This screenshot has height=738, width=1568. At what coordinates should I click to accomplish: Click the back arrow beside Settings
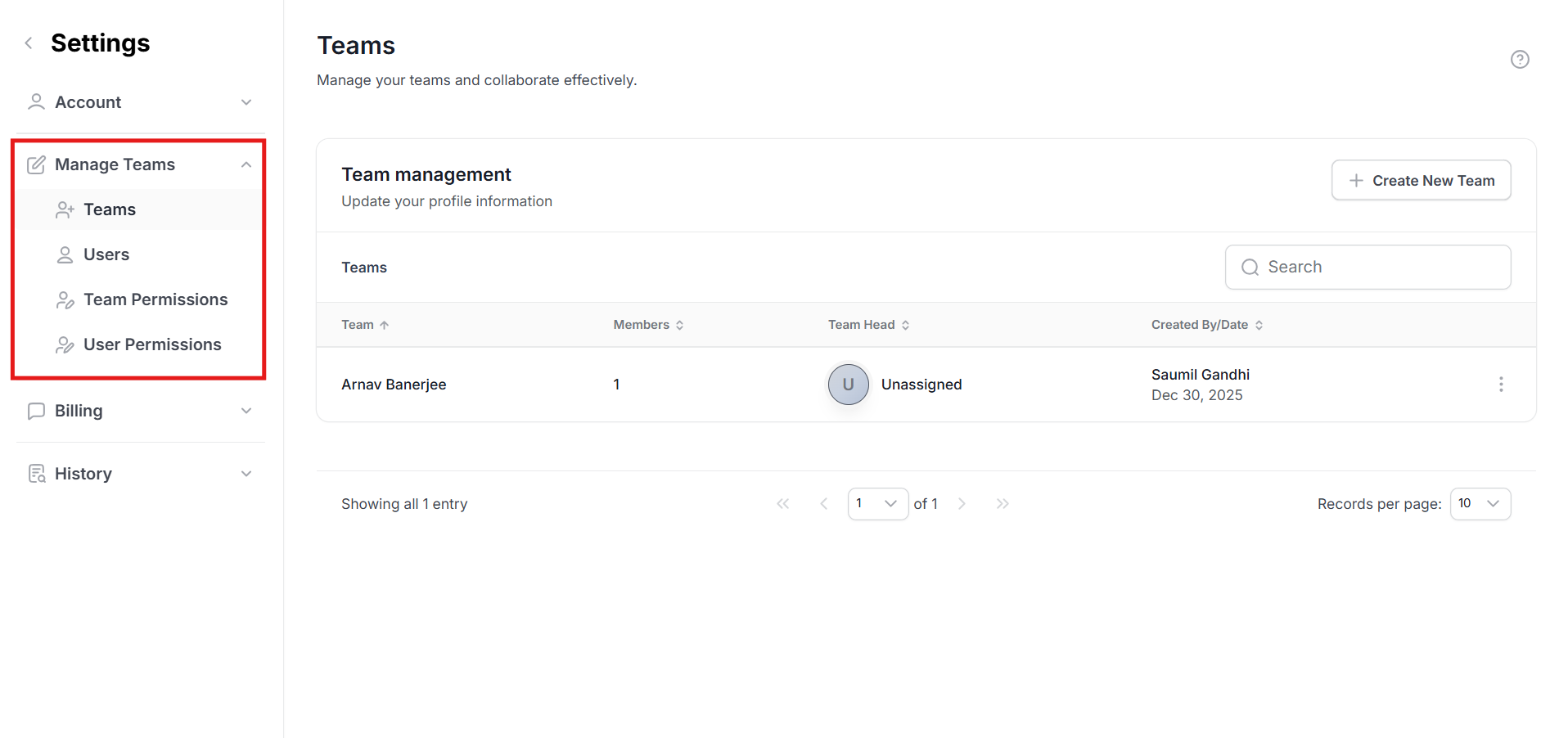click(x=29, y=43)
